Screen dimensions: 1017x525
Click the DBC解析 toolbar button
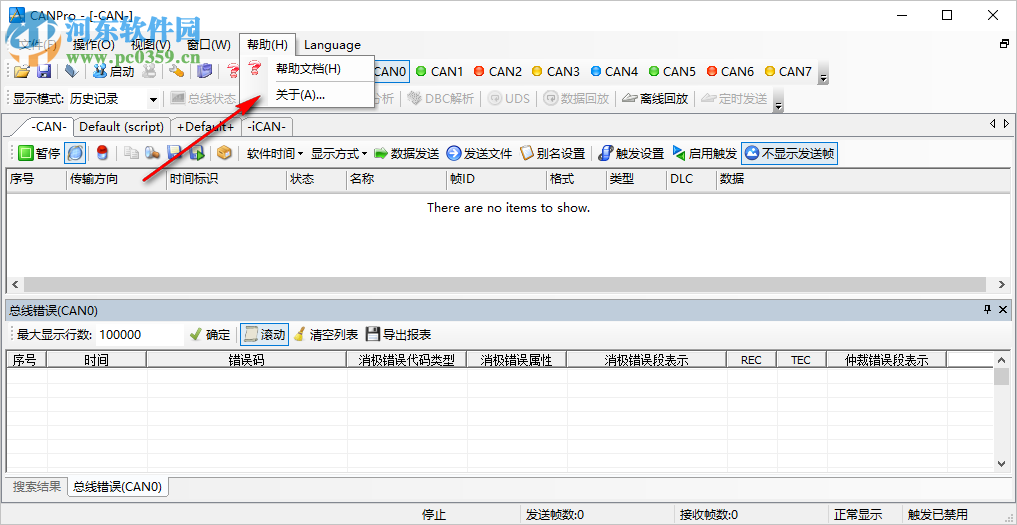click(x=440, y=99)
